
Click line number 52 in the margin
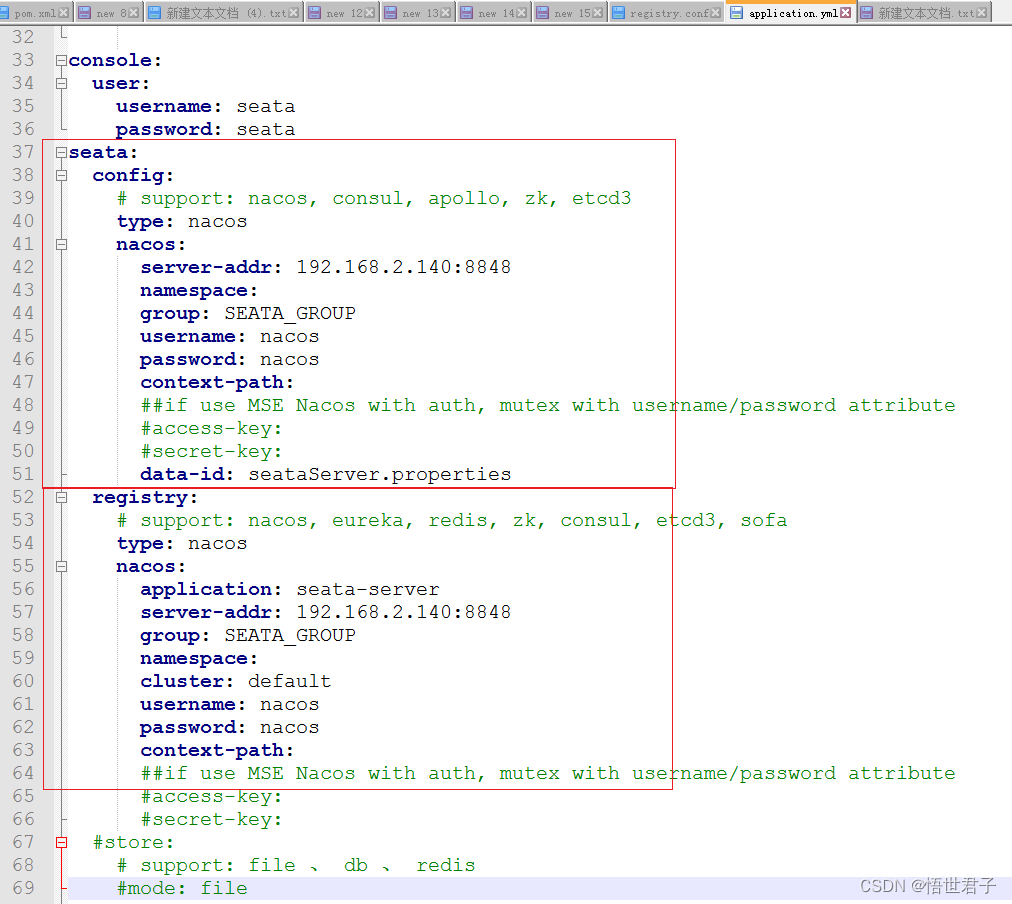pyautogui.click(x=23, y=497)
